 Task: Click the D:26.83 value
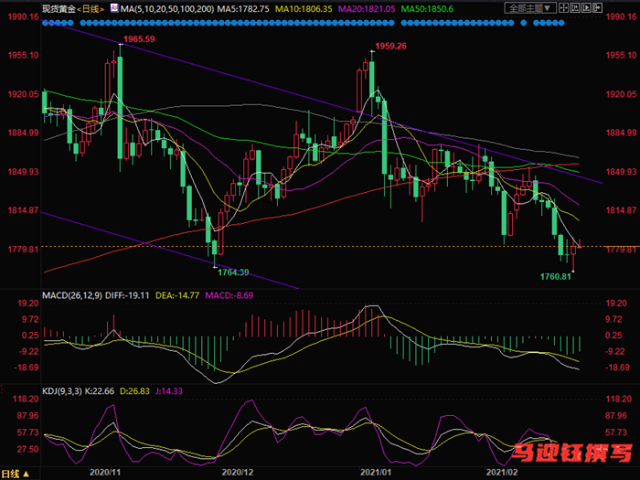(x=135, y=391)
